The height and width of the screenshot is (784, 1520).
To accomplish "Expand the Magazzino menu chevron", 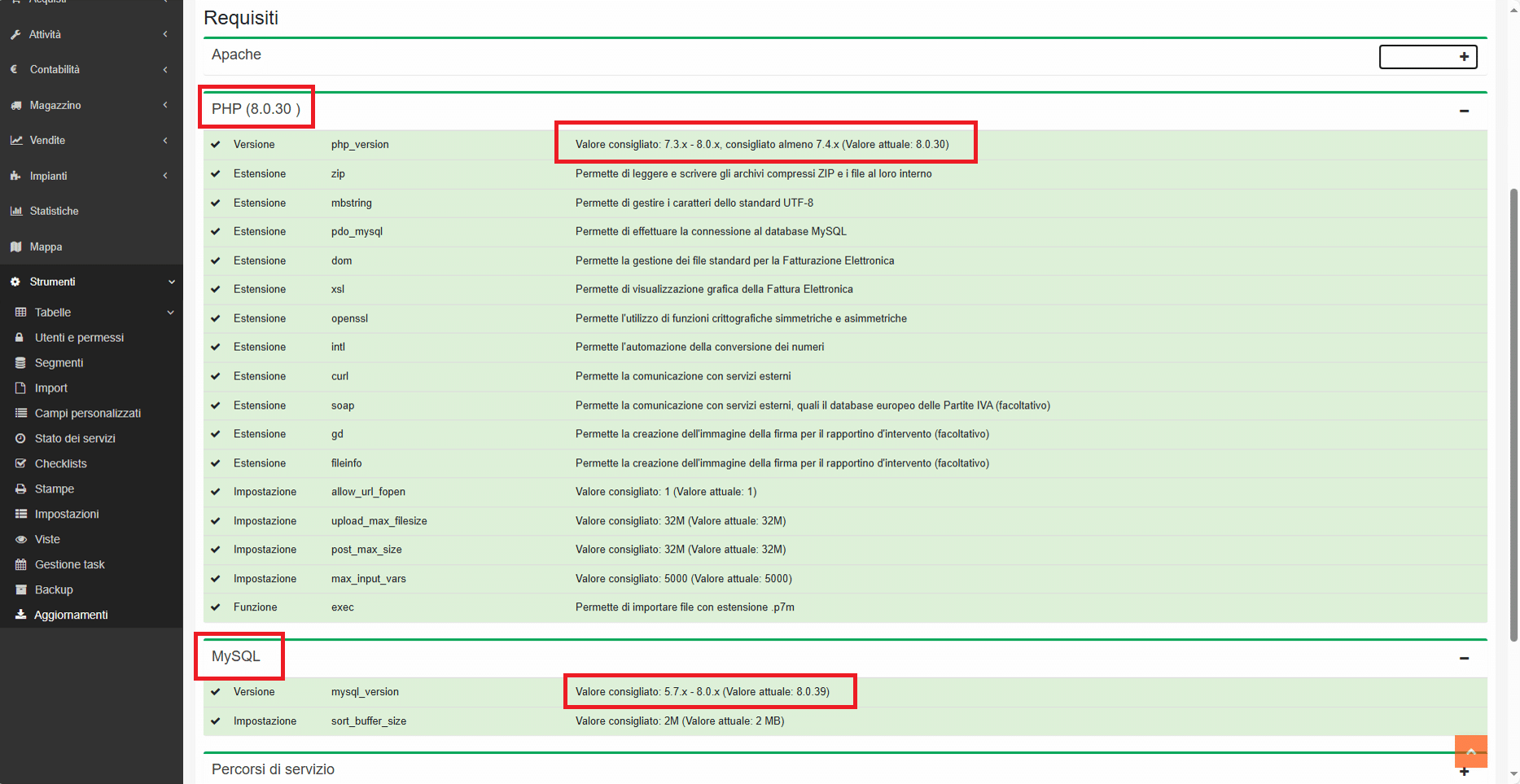I will [165, 105].
